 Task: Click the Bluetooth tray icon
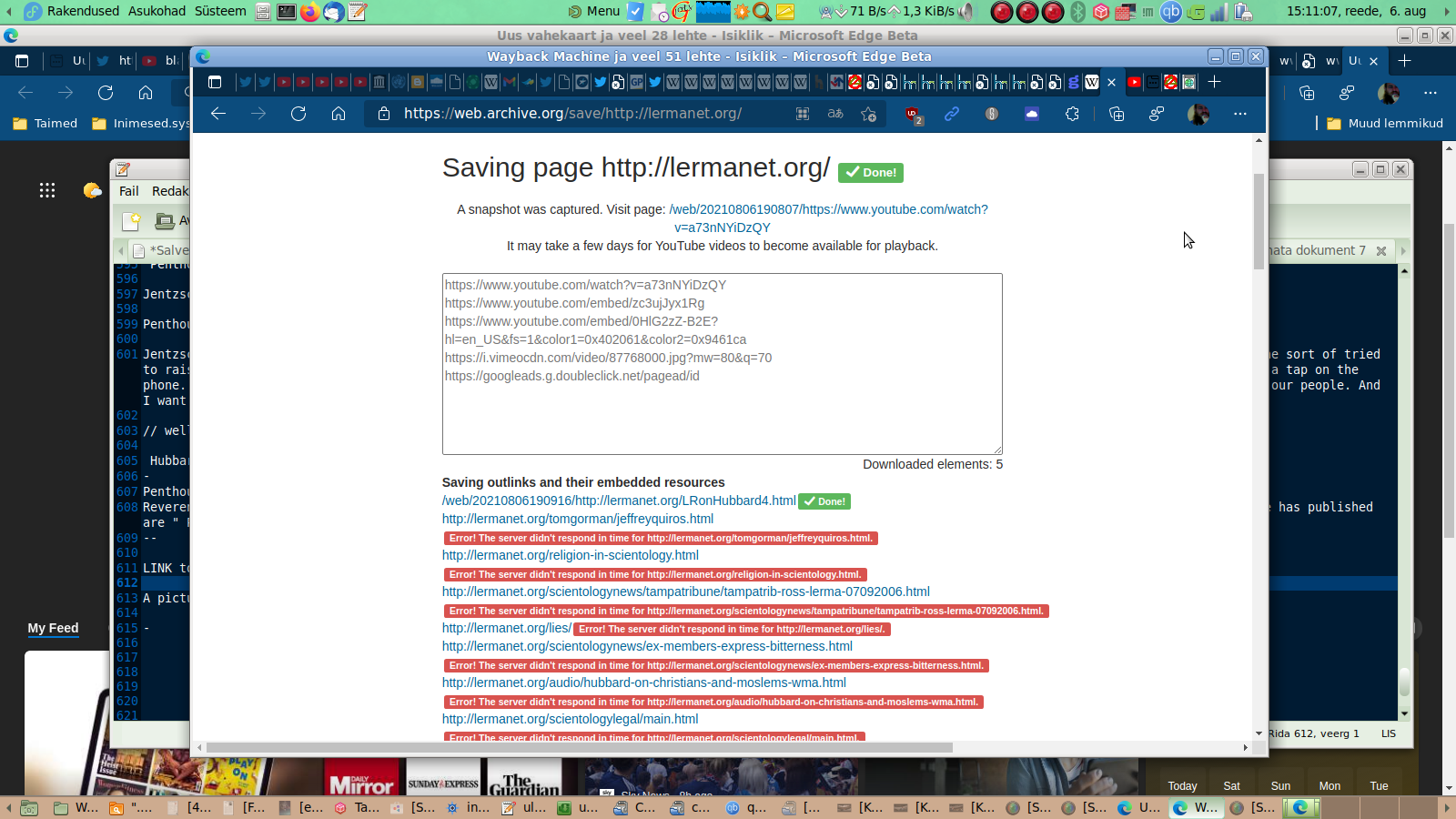1078,12
